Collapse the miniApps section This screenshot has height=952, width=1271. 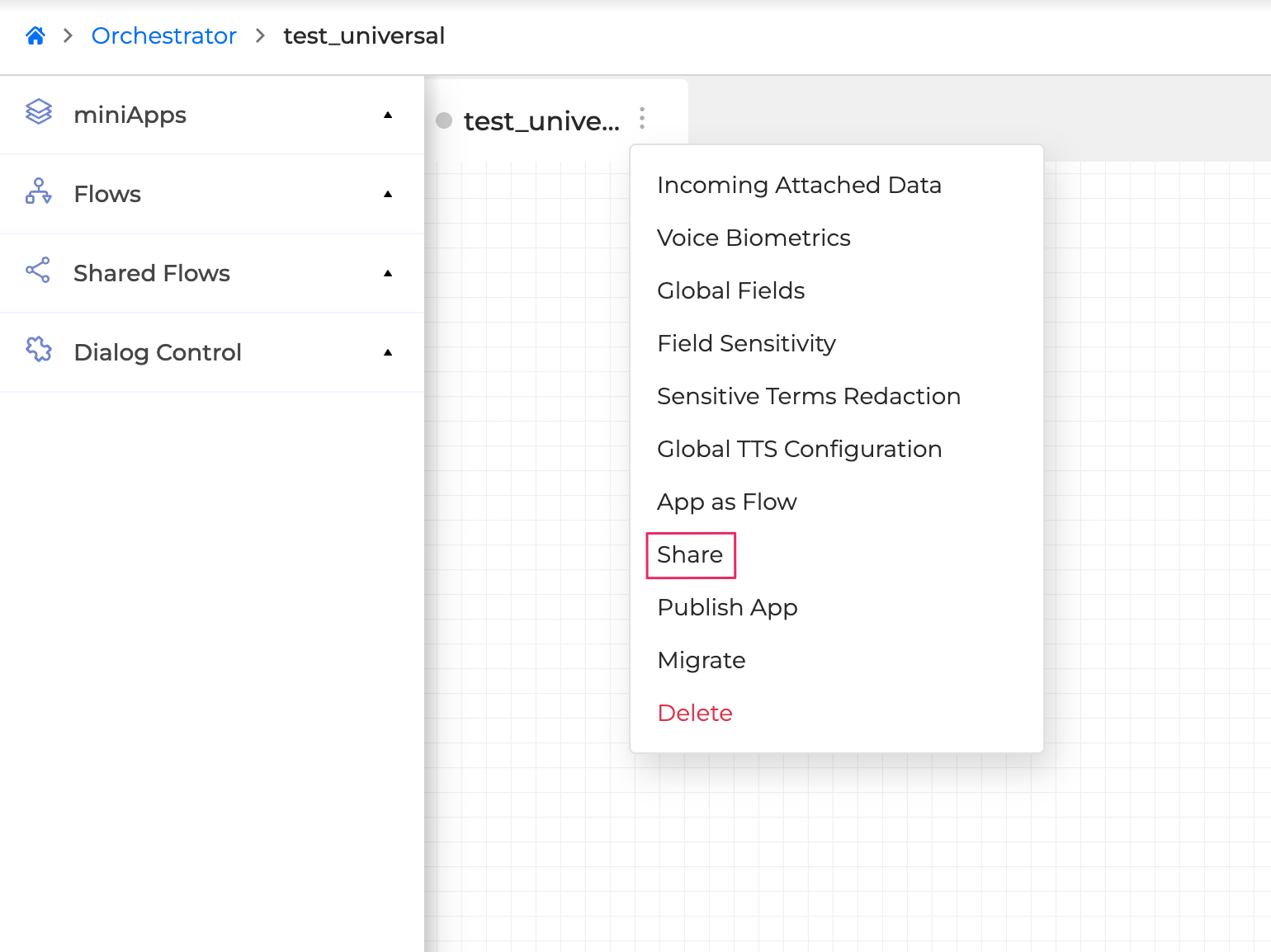[x=388, y=115]
